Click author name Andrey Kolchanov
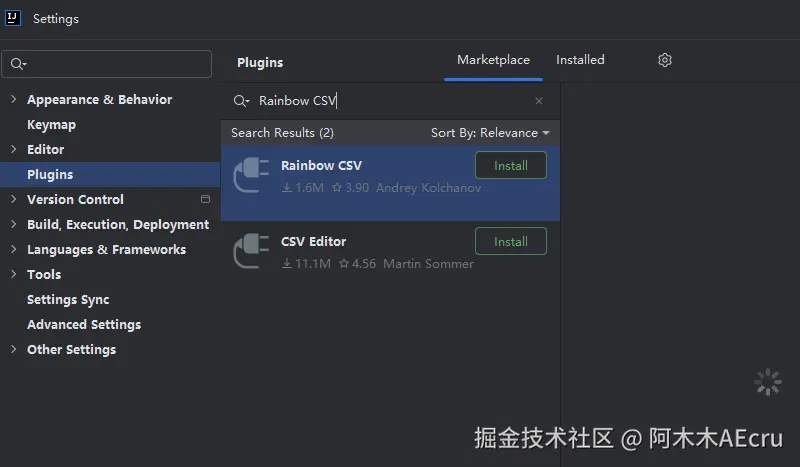 coord(429,188)
